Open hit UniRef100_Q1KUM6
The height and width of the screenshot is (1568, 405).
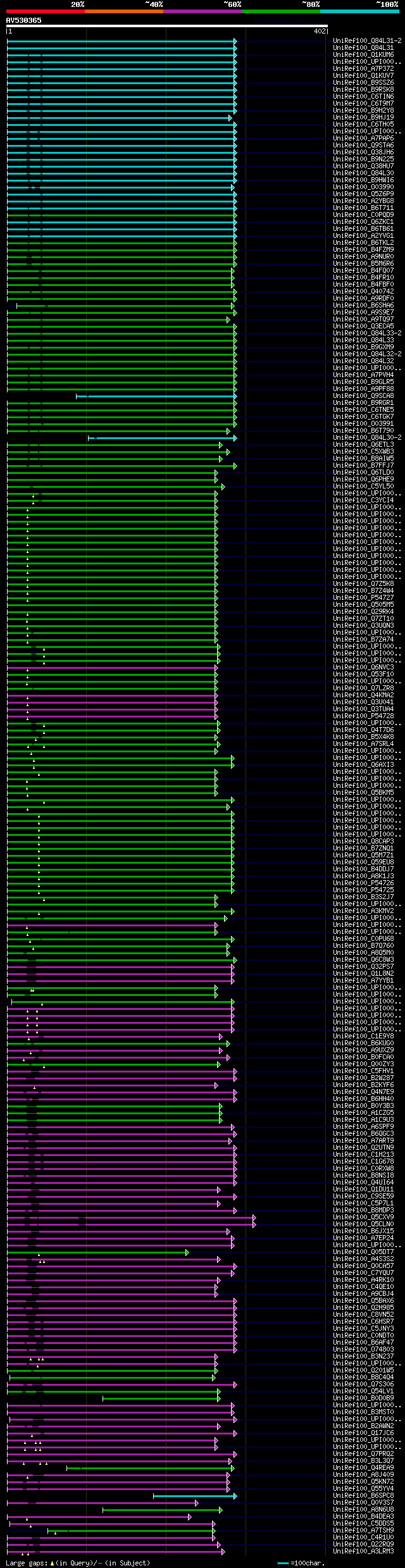coord(363,54)
